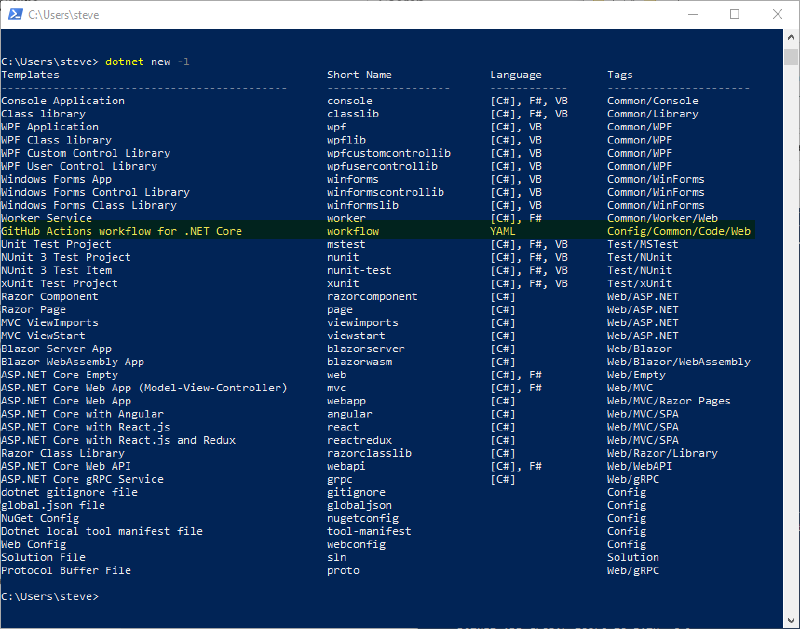Click the 'tool-manifest' short name
The image size is (800, 629).
pyautogui.click(x=369, y=532)
